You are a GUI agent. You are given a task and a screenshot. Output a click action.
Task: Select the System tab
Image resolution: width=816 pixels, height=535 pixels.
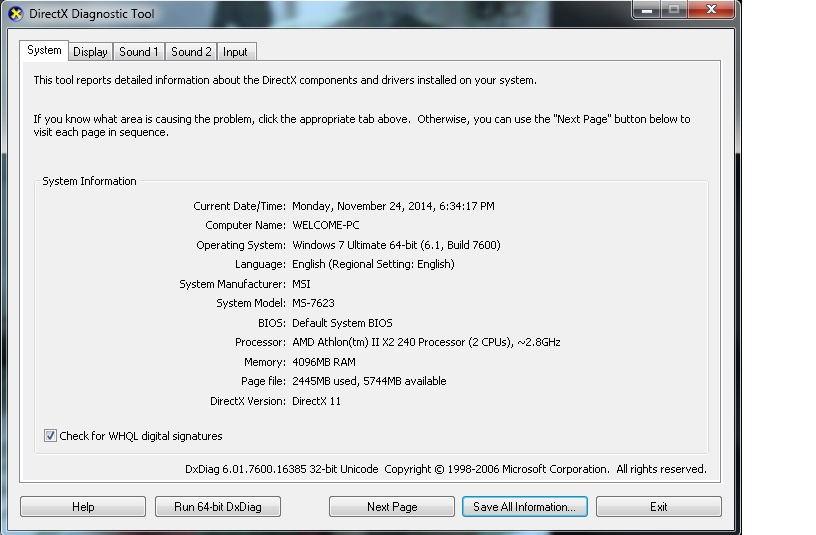[44, 50]
